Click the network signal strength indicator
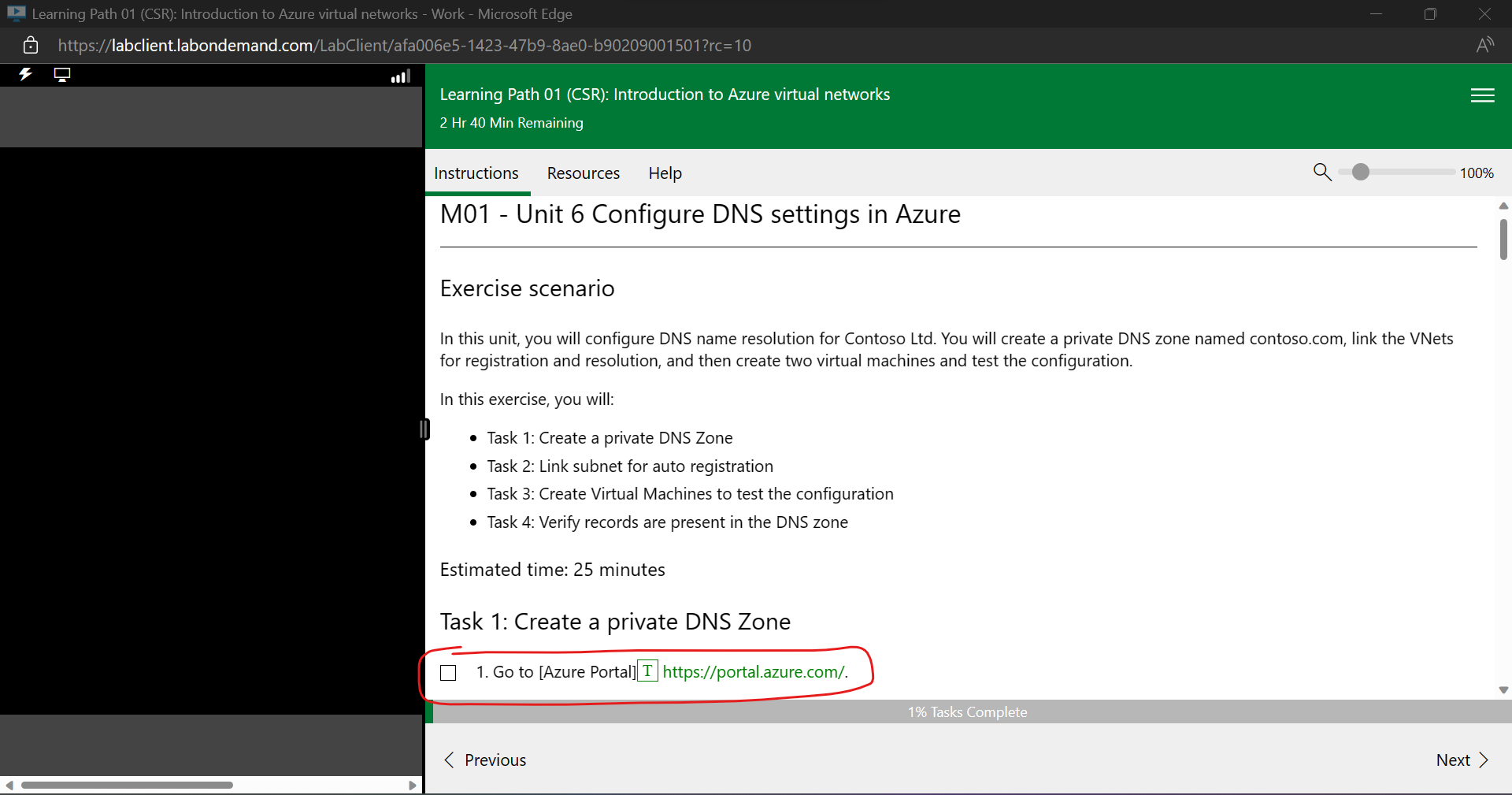The height and width of the screenshot is (795, 1512). point(400,76)
